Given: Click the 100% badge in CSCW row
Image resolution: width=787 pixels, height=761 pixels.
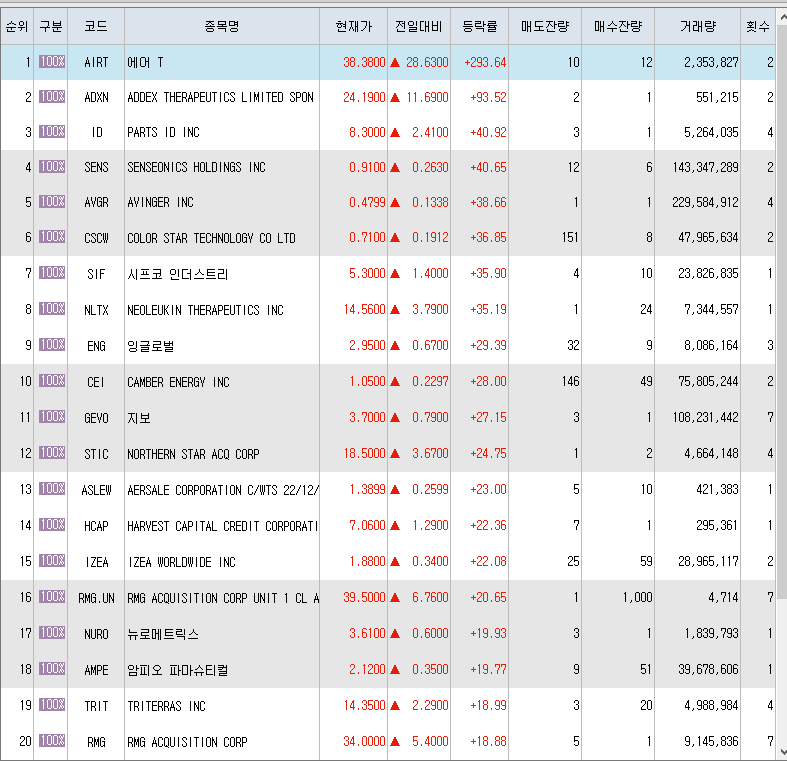Looking at the screenshot, I should 52,236.
